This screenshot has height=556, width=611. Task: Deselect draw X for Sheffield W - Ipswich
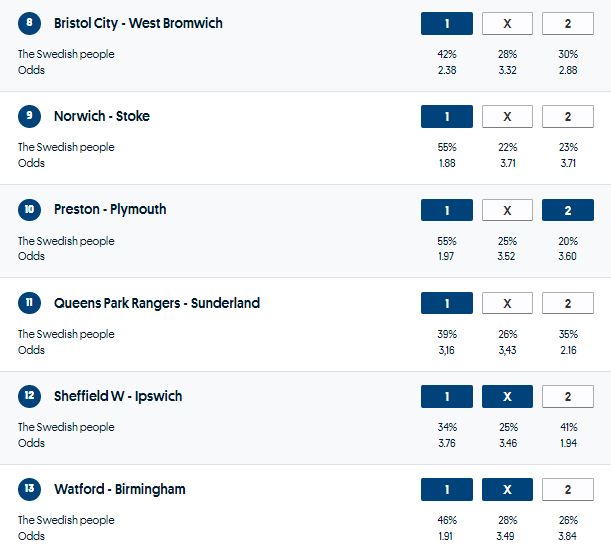point(507,396)
